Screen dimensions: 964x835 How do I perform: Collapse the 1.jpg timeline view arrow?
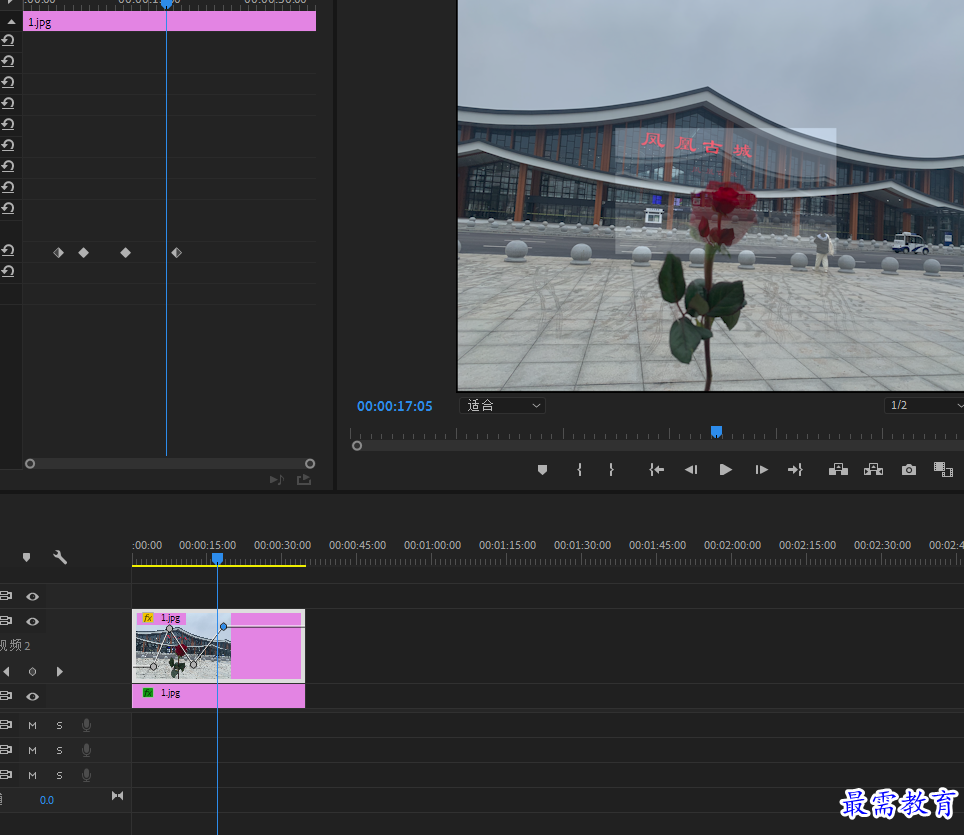point(11,22)
